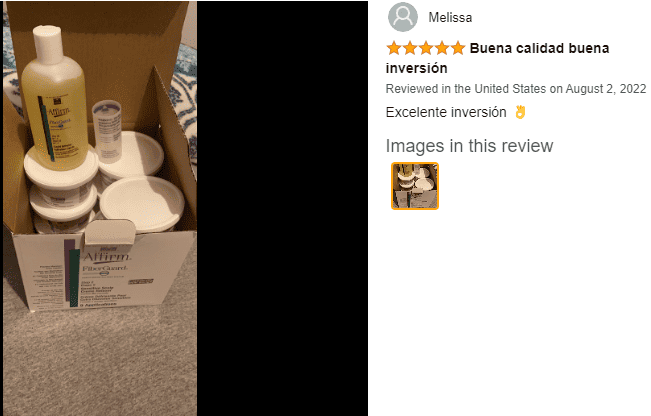This screenshot has width=651, height=416.
Task: Click the Excelente inversión review text
Action: (x=446, y=112)
